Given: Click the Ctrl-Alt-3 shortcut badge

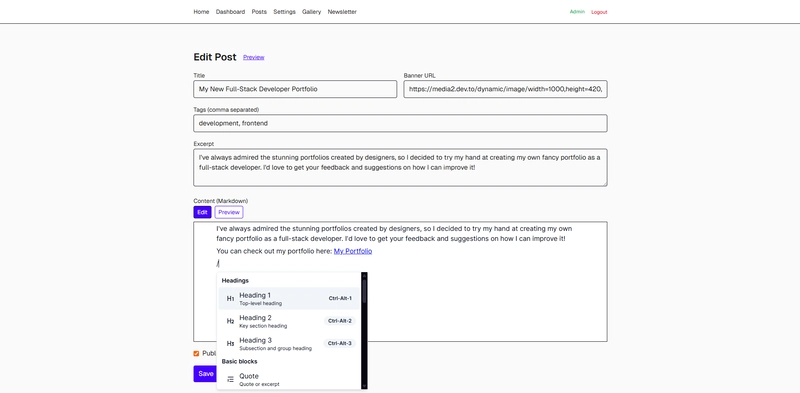Looking at the screenshot, I should point(340,343).
